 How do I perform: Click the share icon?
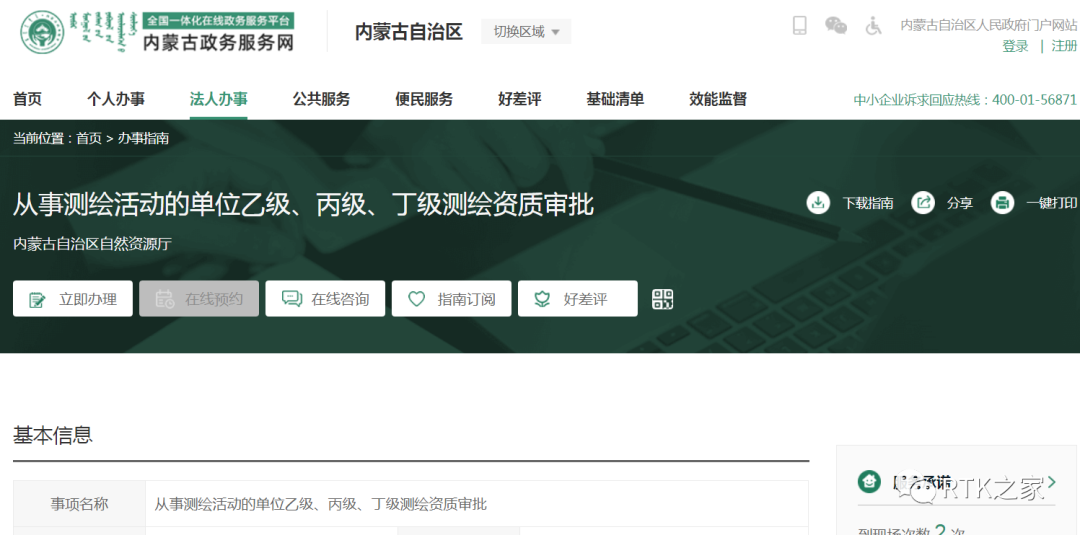[922, 202]
